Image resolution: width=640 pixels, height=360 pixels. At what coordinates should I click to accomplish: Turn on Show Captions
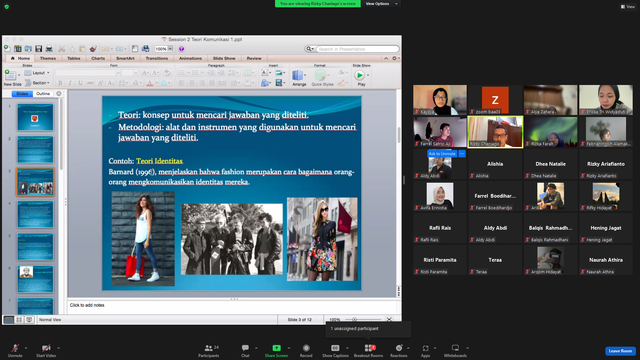(335, 350)
